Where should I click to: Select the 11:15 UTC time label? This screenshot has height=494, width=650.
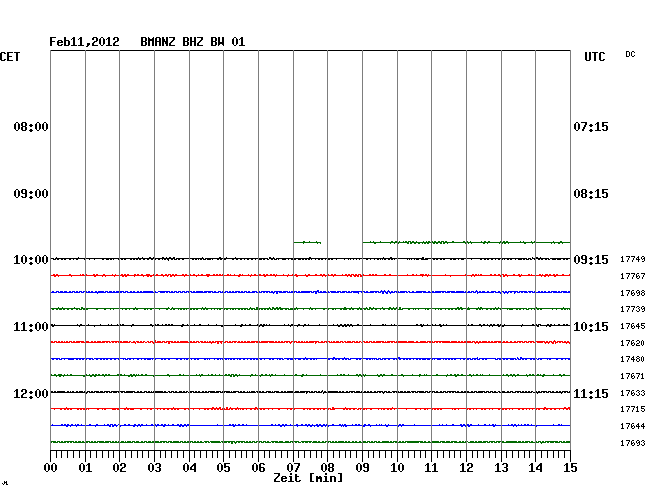[x=591, y=394]
